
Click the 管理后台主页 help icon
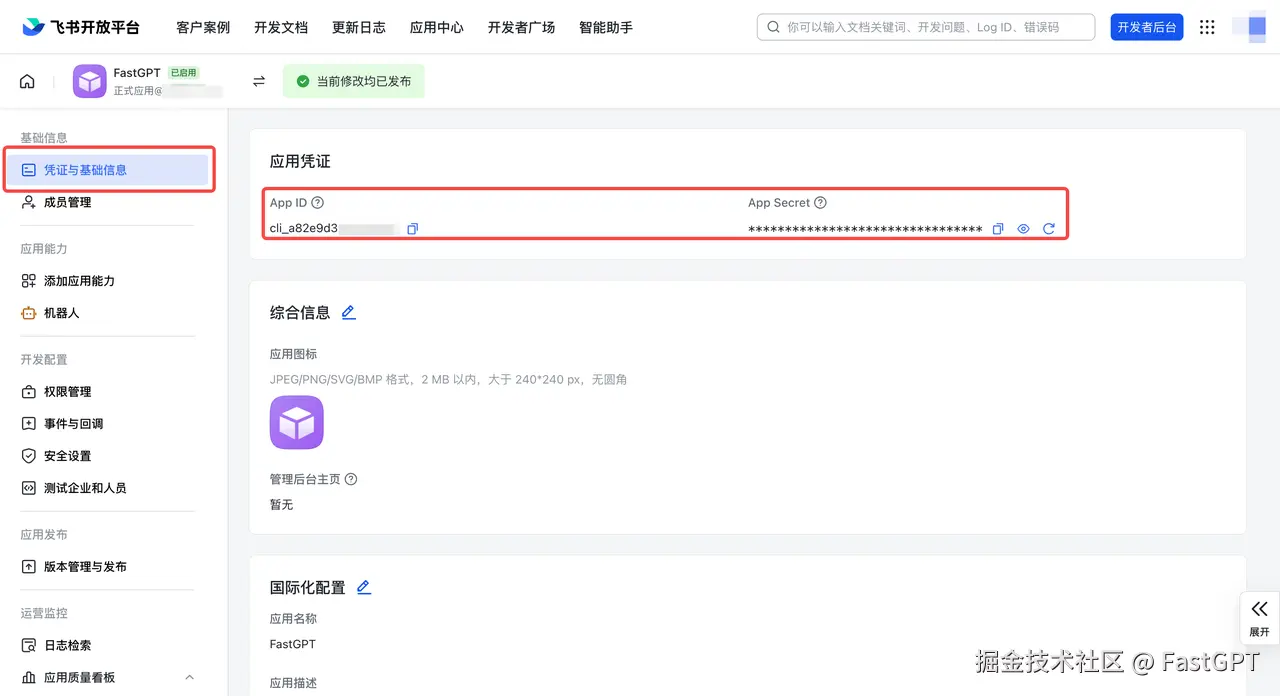coord(351,479)
